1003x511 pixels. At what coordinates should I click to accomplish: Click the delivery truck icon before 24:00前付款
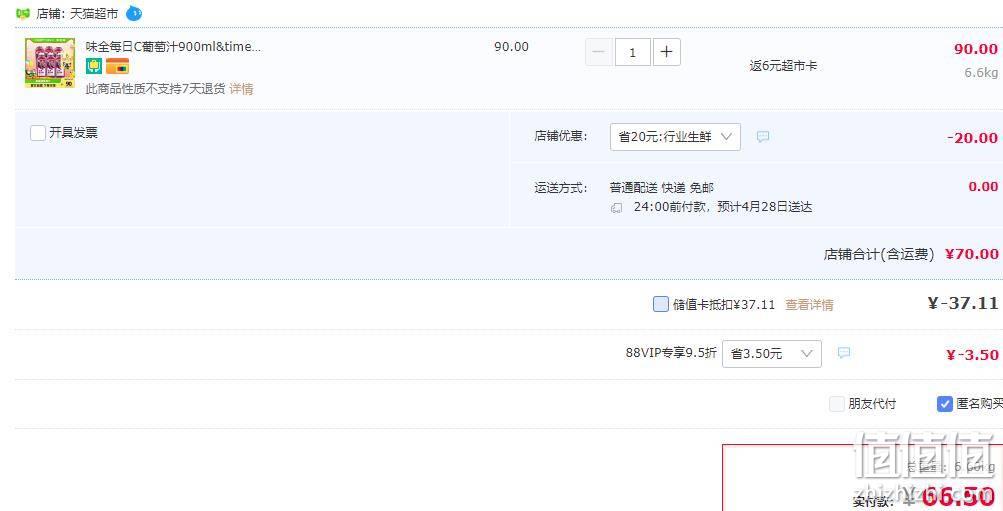click(617, 208)
